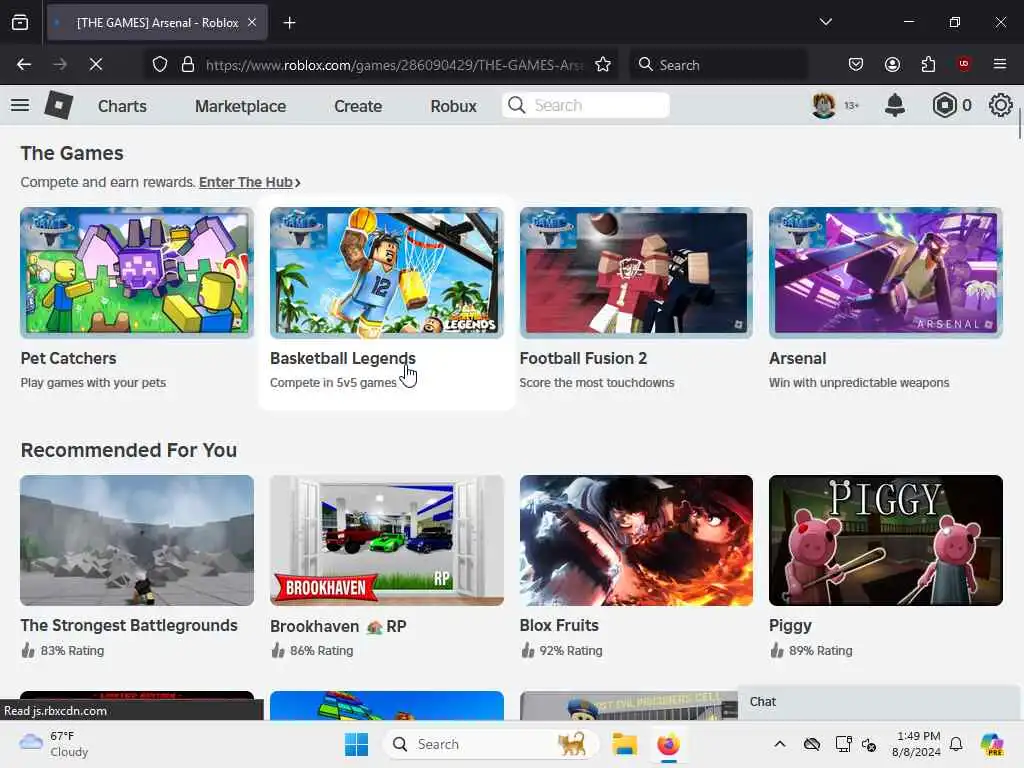
Task: Open the Arsenal game title link
Action: tap(797, 359)
